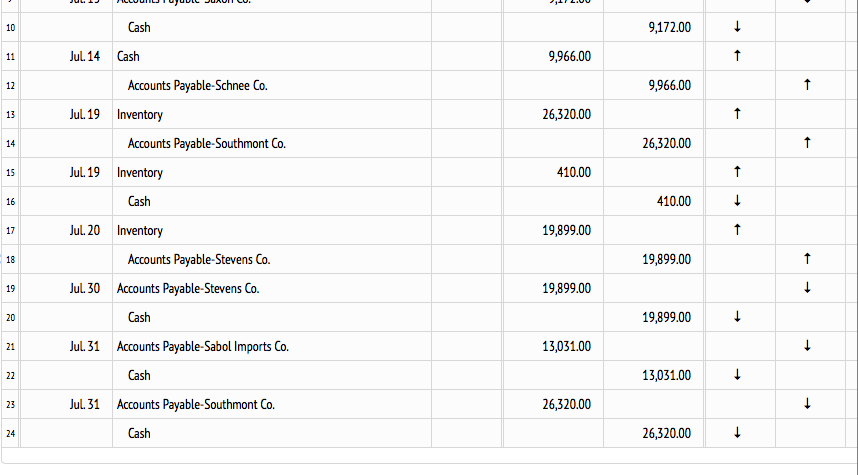The height and width of the screenshot is (475, 858).
Task: Select Accounts Payable-Stevens Co. in row 18
Action: [x=199, y=259]
